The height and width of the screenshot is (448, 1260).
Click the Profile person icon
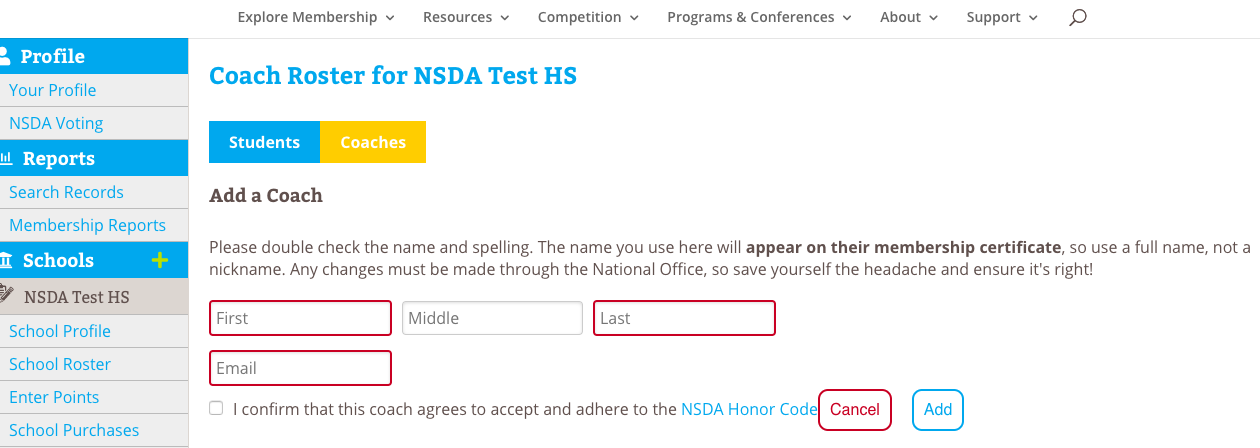[5, 56]
